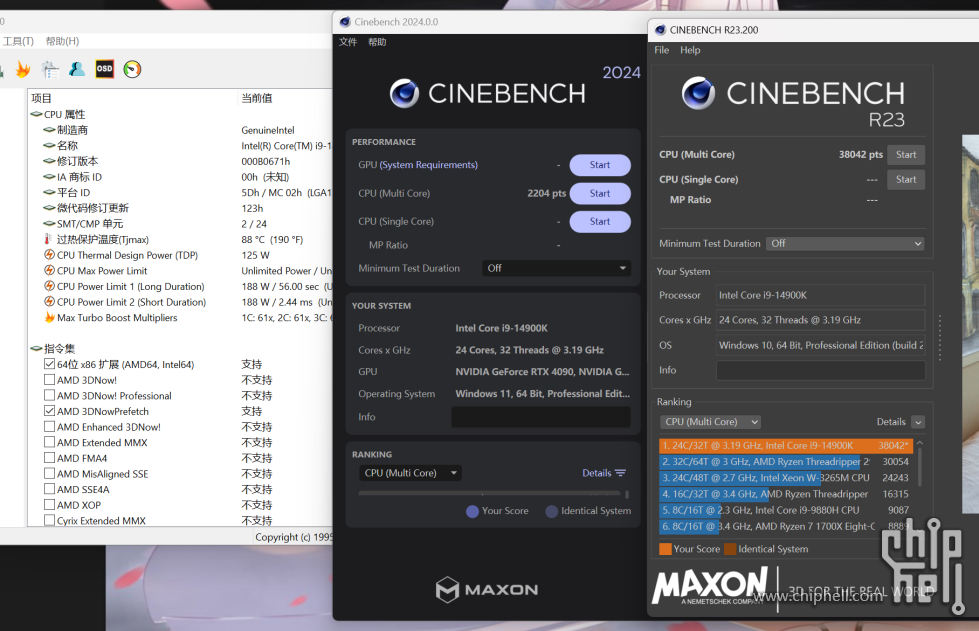Click the Cinebench 2024 sphere logo
This screenshot has width=979, height=631.
[405, 94]
